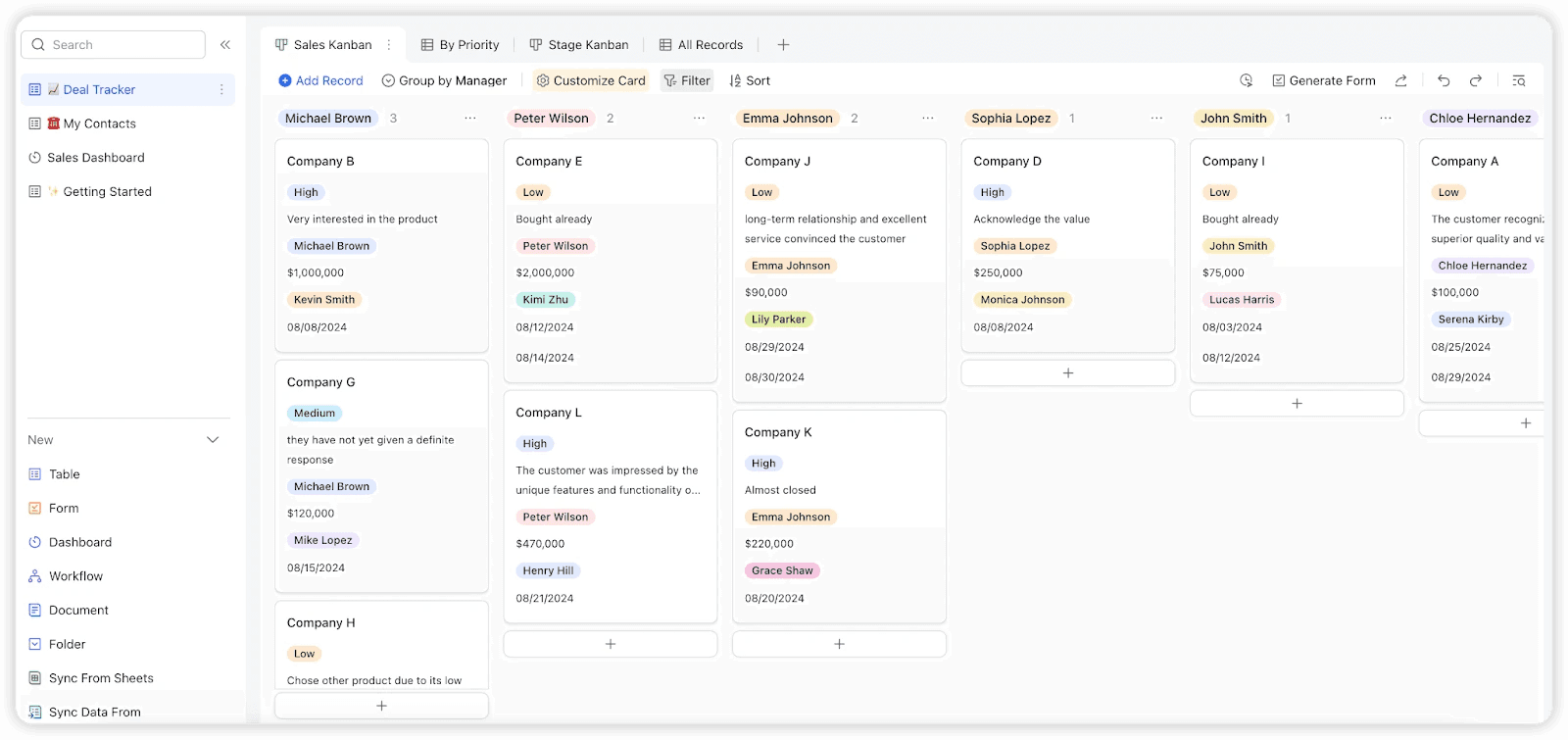
Task: Open John Smith column options dots
Action: click(x=1386, y=119)
